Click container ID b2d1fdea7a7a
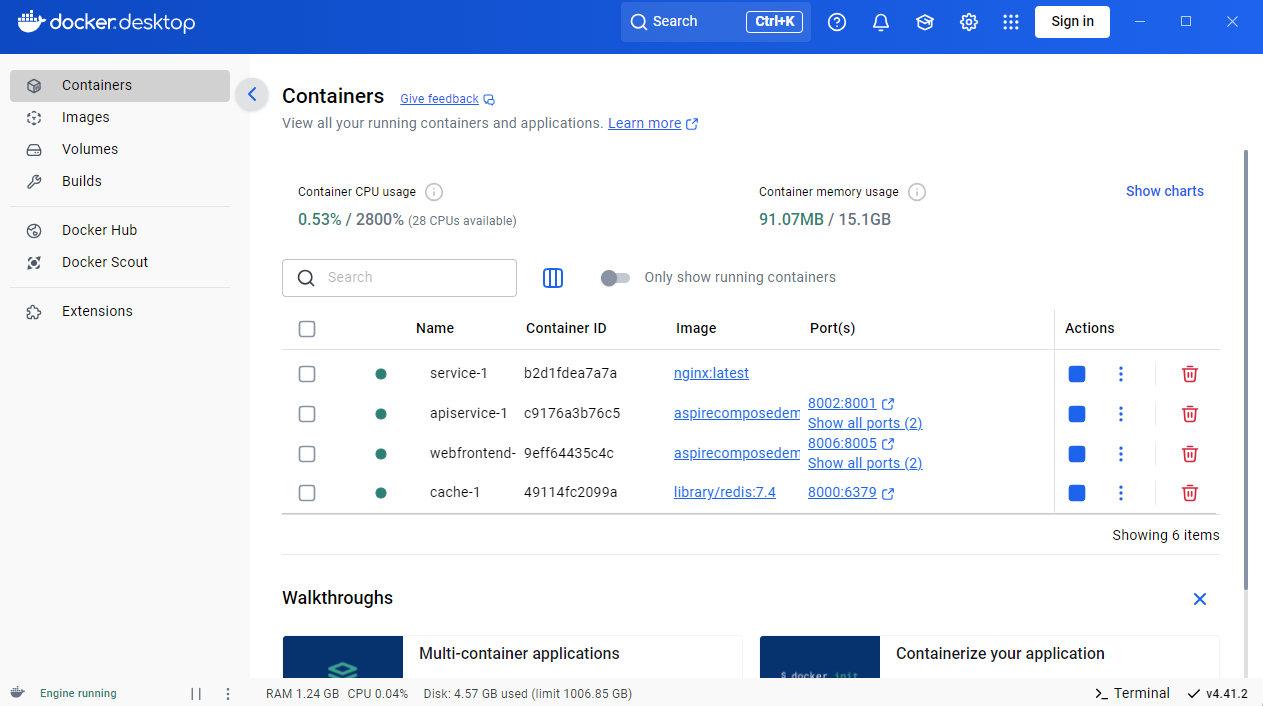1263x706 pixels. tap(570, 374)
